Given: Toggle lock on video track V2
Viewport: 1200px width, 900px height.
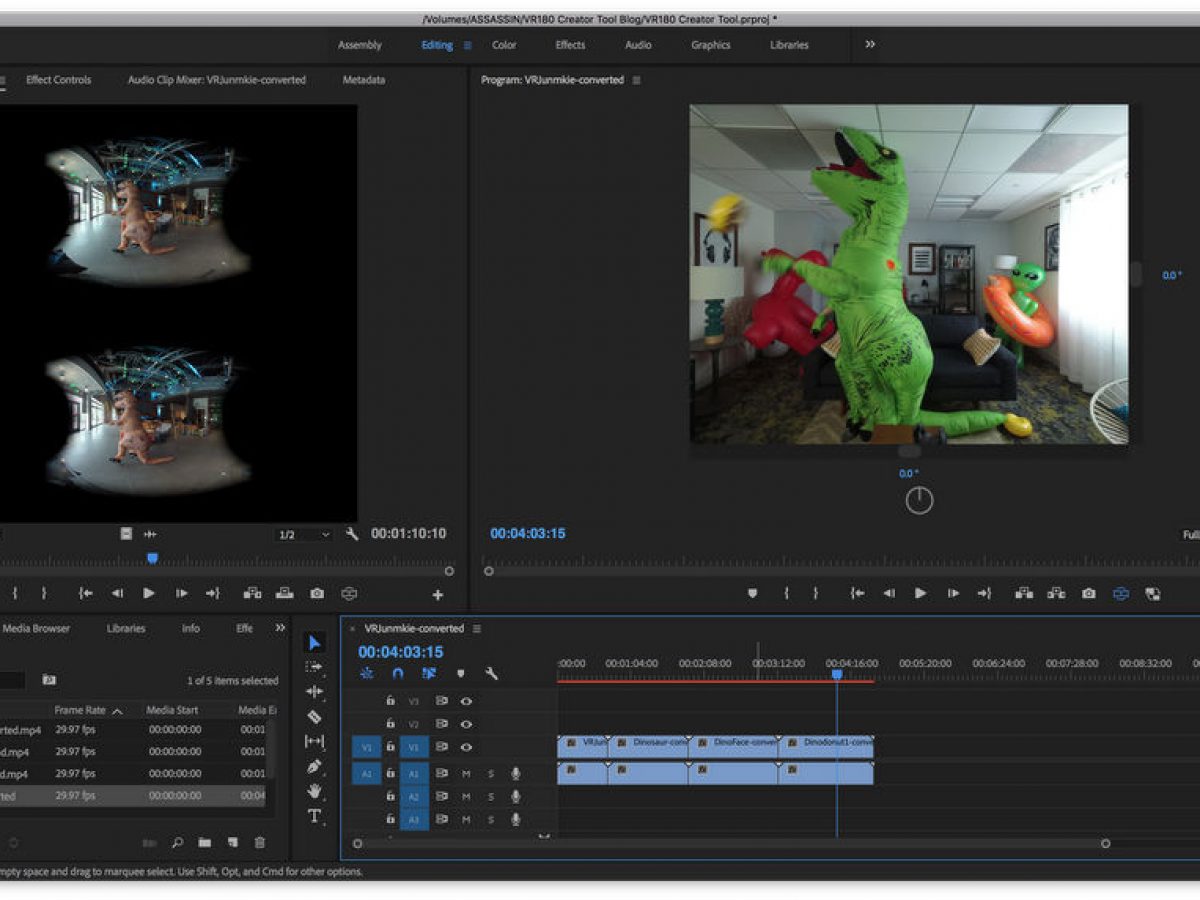Looking at the screenshot, I should (391, 724).
